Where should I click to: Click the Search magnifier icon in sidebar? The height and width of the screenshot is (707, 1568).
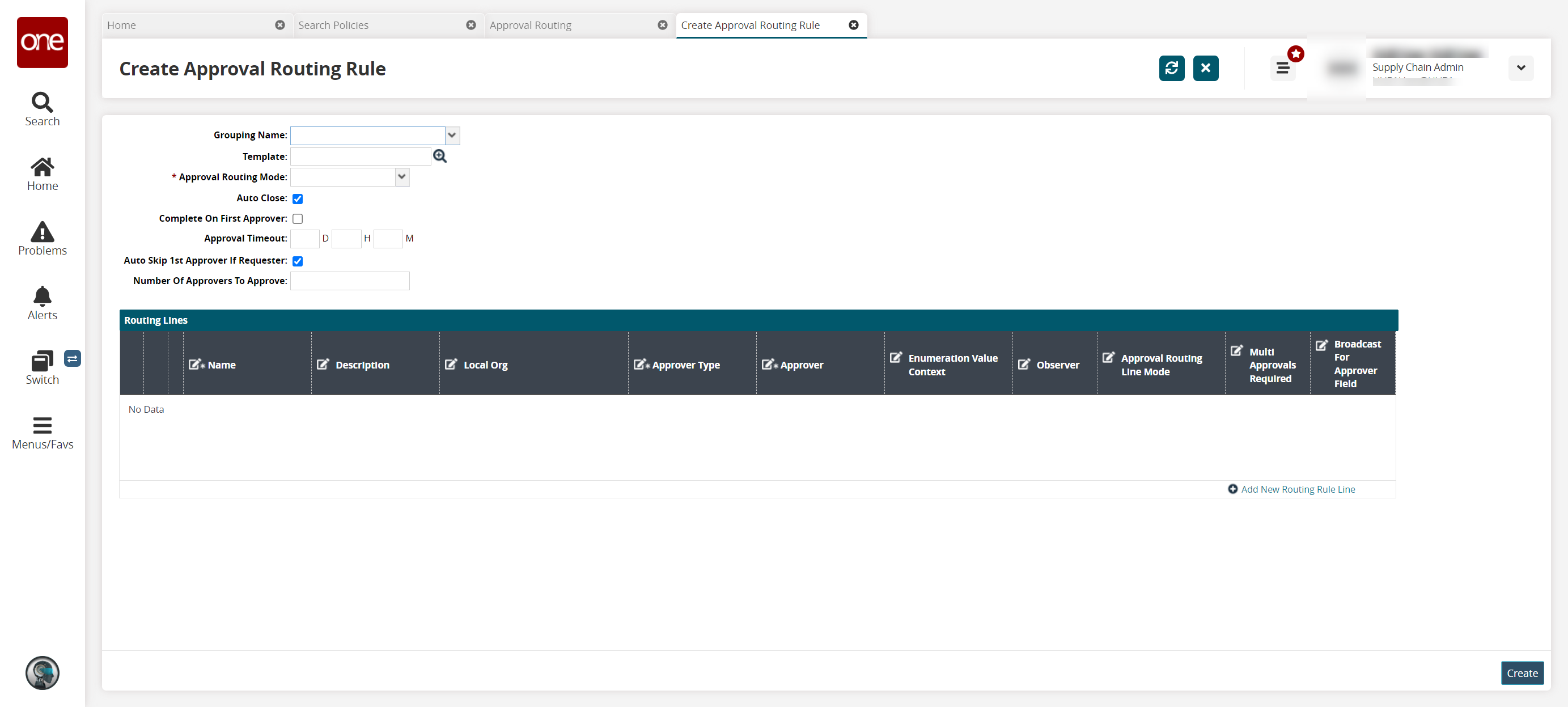click(42, 102)
